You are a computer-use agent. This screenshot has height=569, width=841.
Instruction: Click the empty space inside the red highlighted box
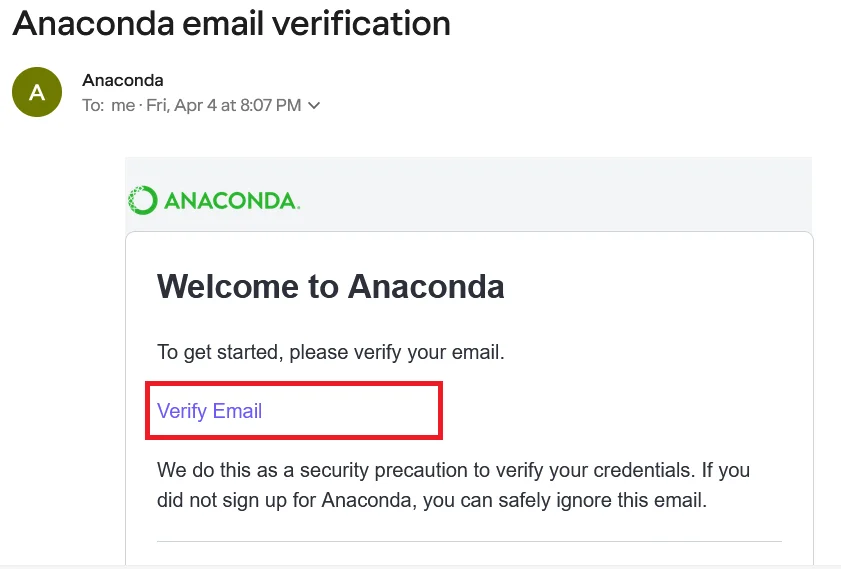[x=360, y=411]
